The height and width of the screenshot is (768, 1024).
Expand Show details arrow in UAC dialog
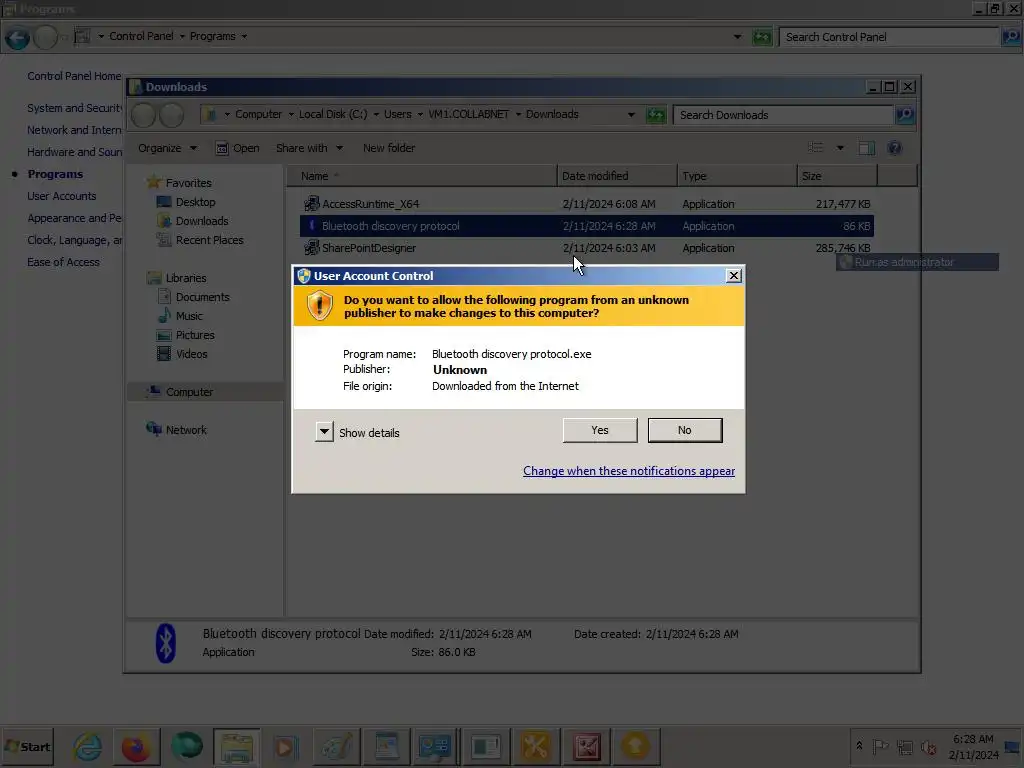(x=324, y=432)
